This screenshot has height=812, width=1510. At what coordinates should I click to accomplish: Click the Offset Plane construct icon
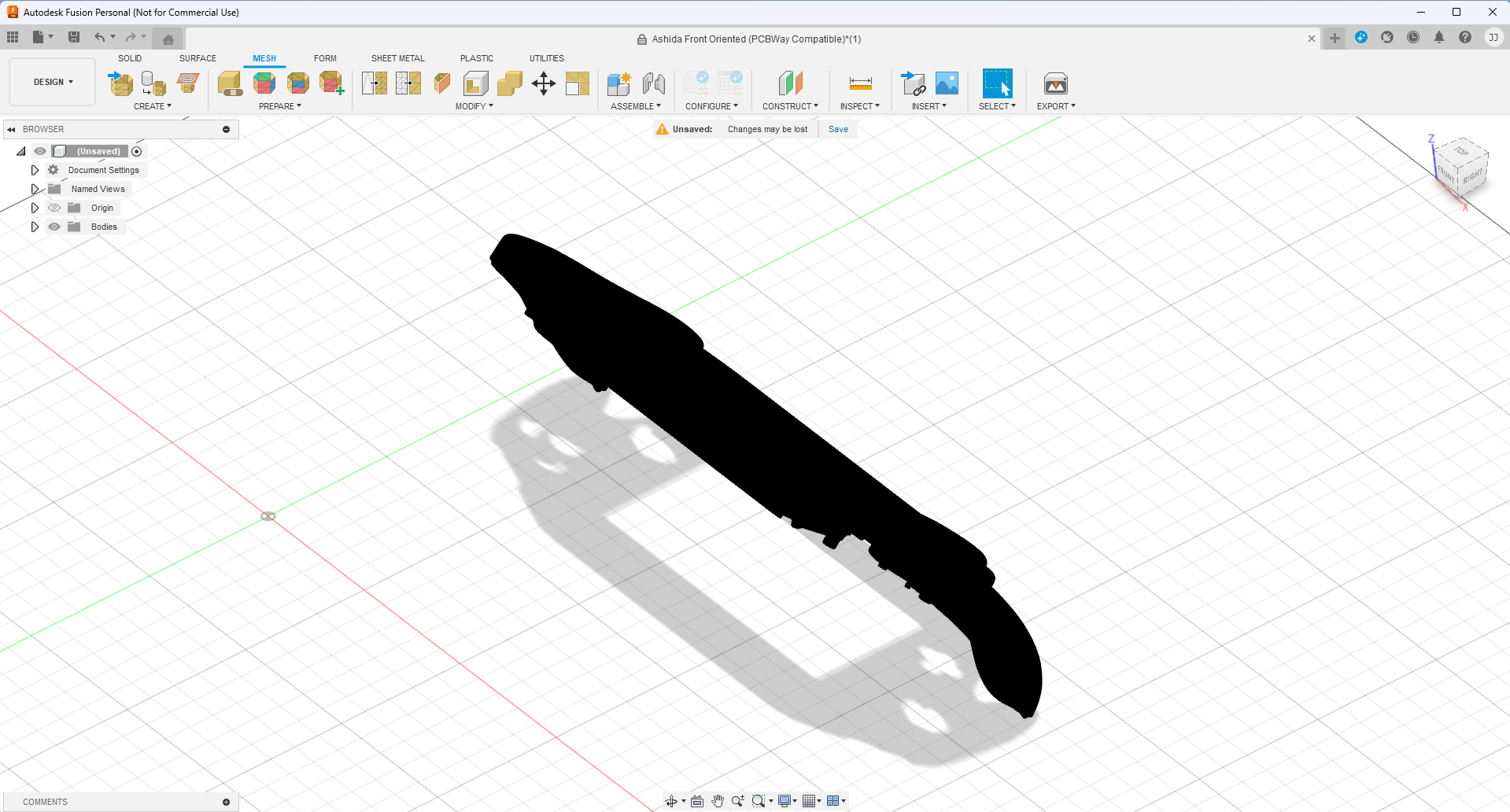[x=790, y=83]
